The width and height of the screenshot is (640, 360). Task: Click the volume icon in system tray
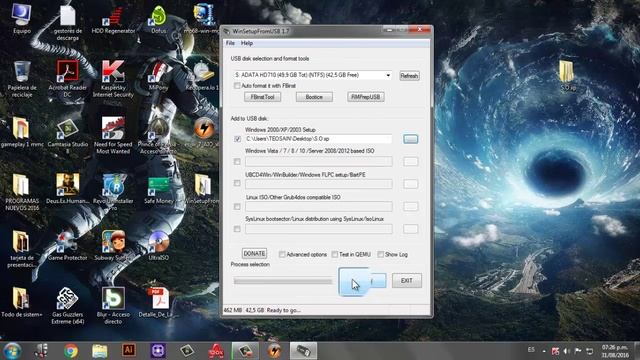(x=567, y=351)
